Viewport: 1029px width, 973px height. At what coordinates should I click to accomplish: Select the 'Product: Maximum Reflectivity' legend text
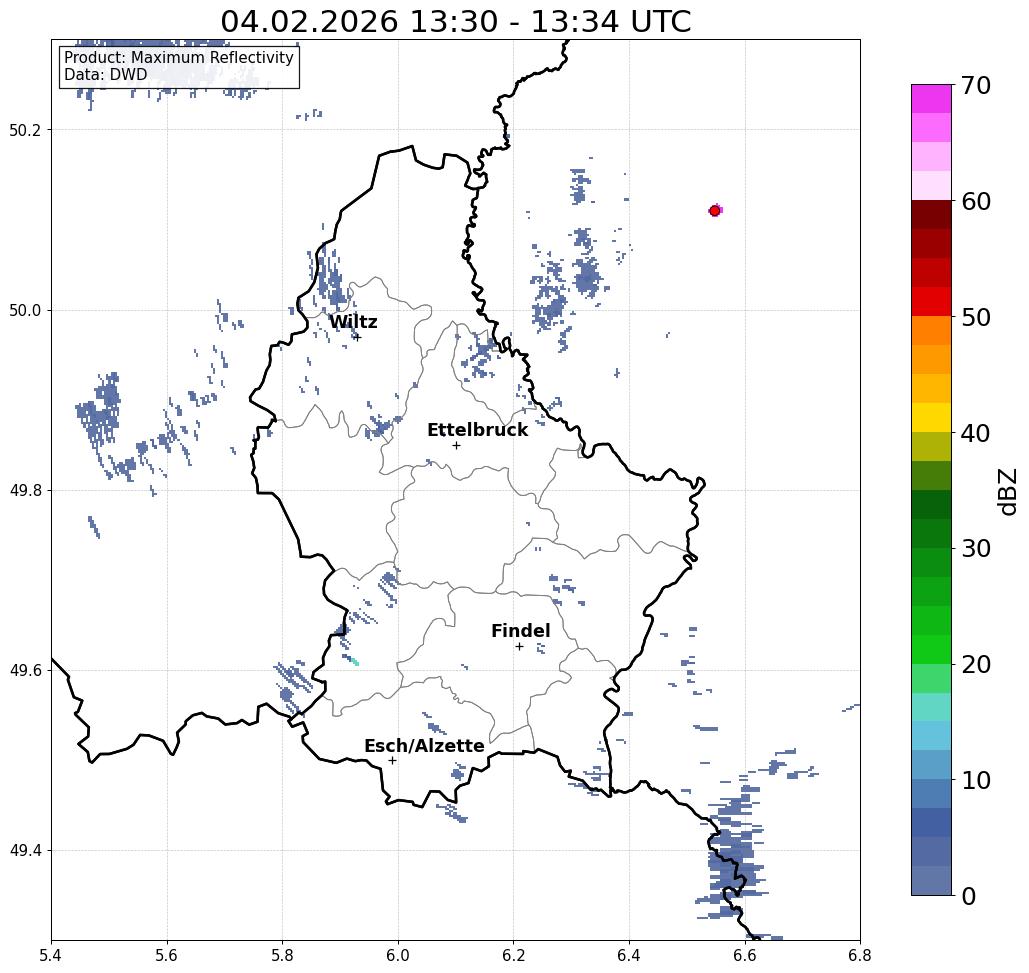178,58
